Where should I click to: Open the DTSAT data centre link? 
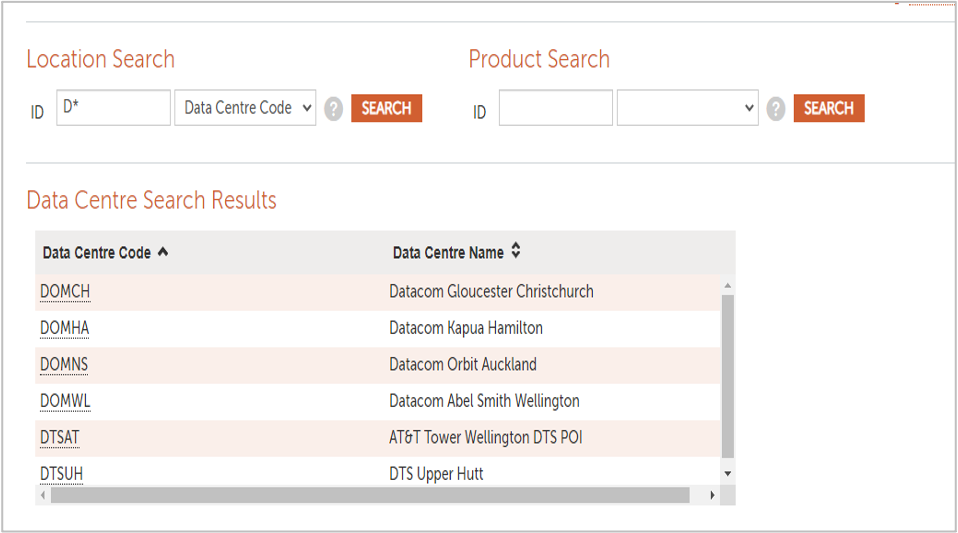tap(59, 438)
